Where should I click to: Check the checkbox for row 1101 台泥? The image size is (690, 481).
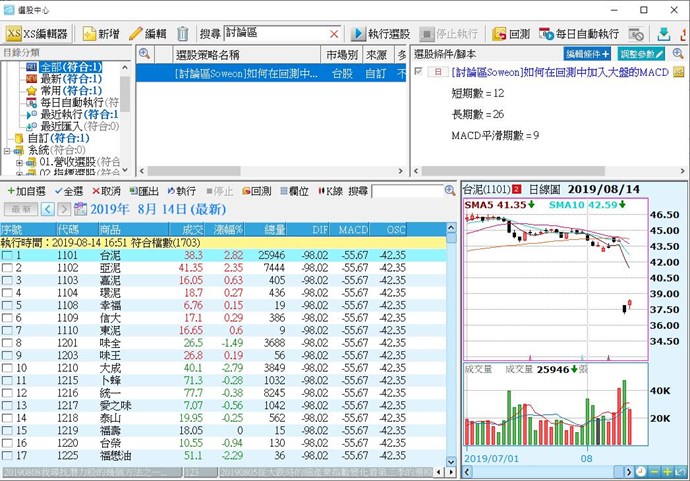[6, 256]
